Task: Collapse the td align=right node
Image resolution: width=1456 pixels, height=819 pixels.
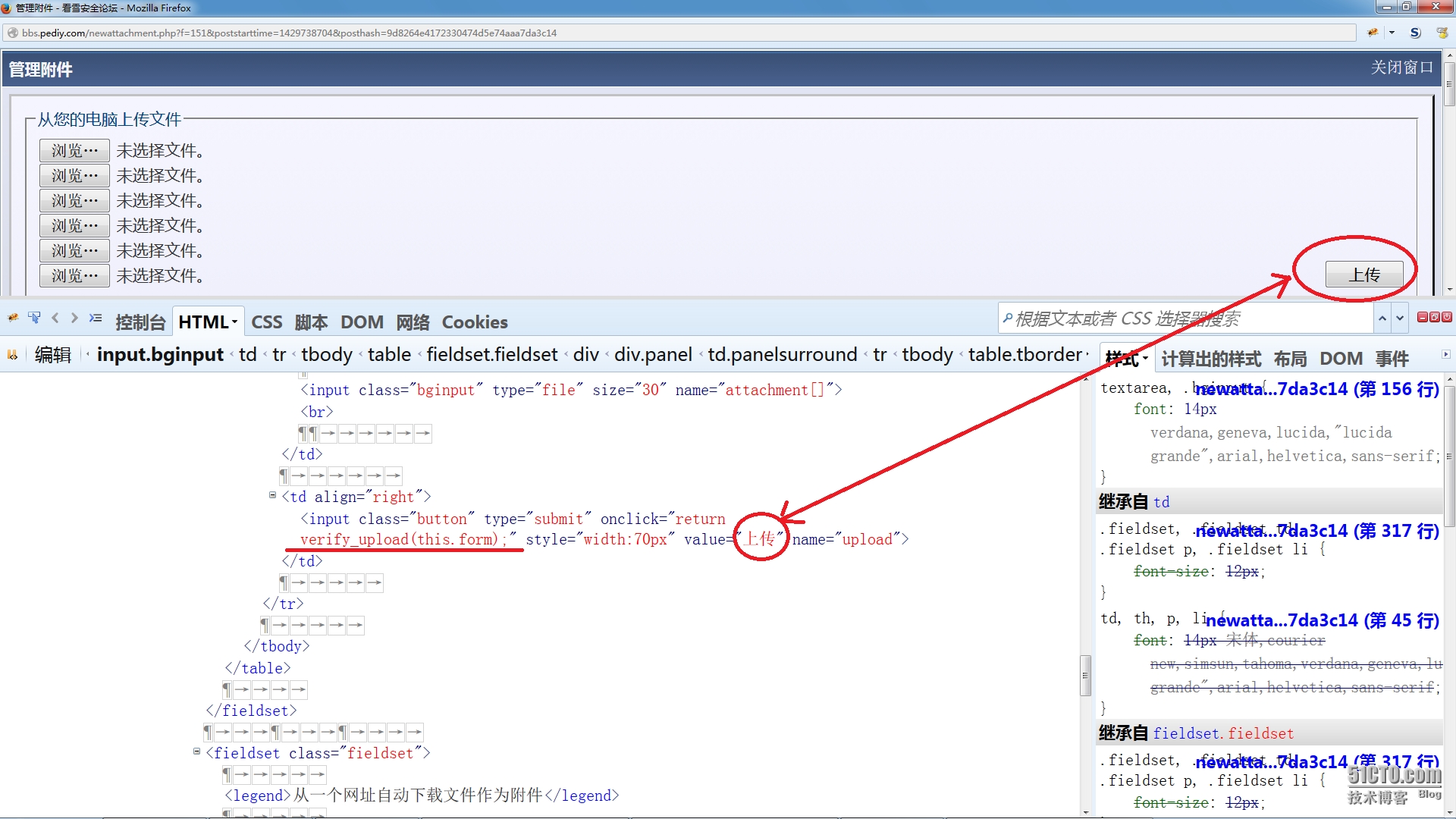Action: pos(272,495)
